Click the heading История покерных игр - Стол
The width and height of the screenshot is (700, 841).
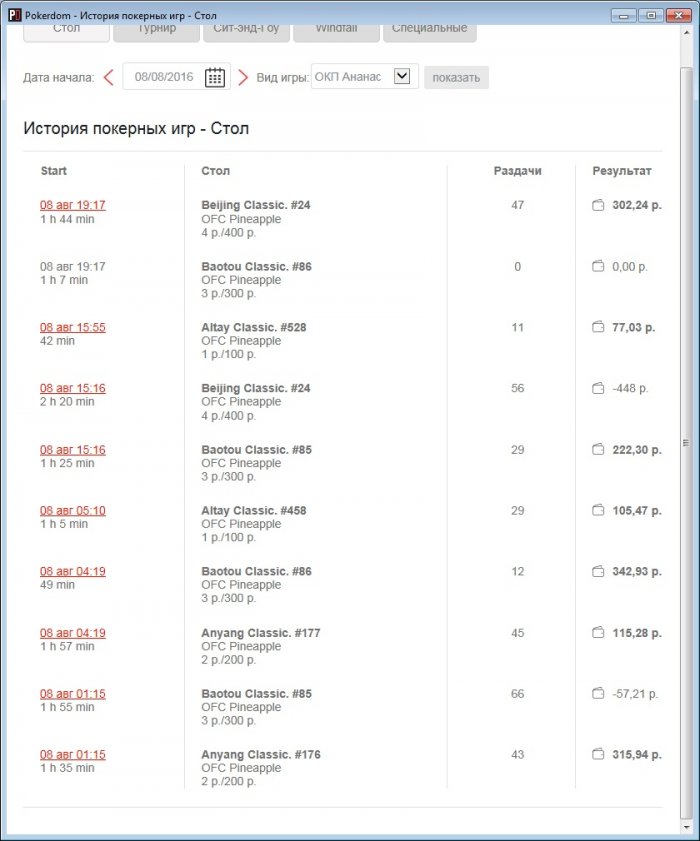click(x=136, y=129)
